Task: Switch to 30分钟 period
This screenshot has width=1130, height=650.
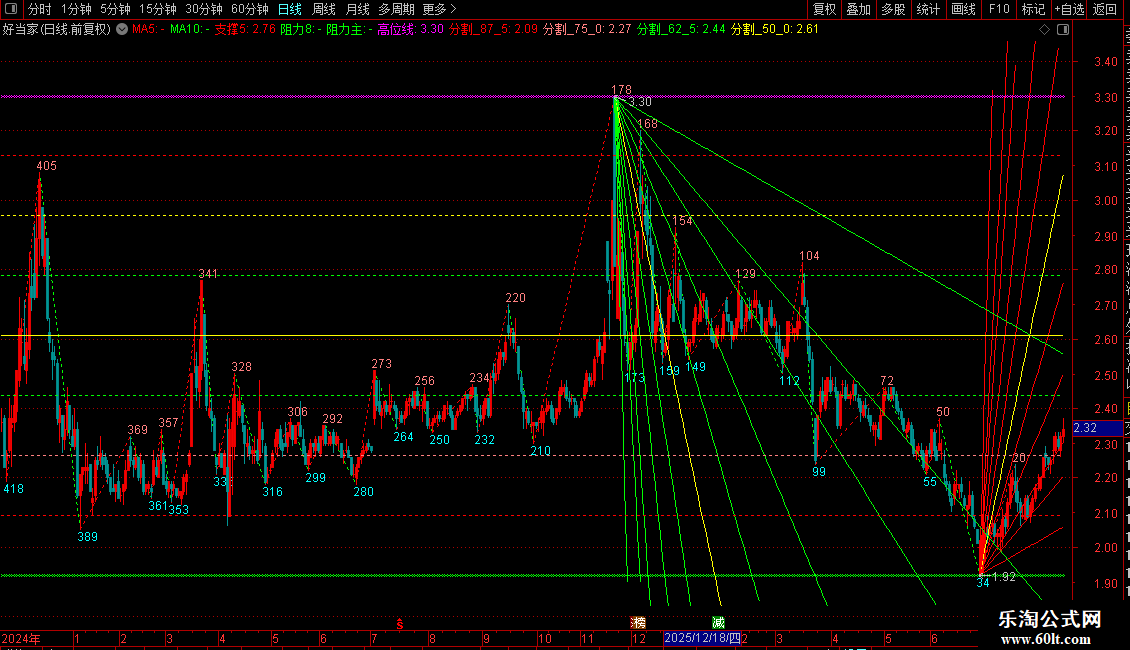Action: pyautogui.click(x=204, y=9)
